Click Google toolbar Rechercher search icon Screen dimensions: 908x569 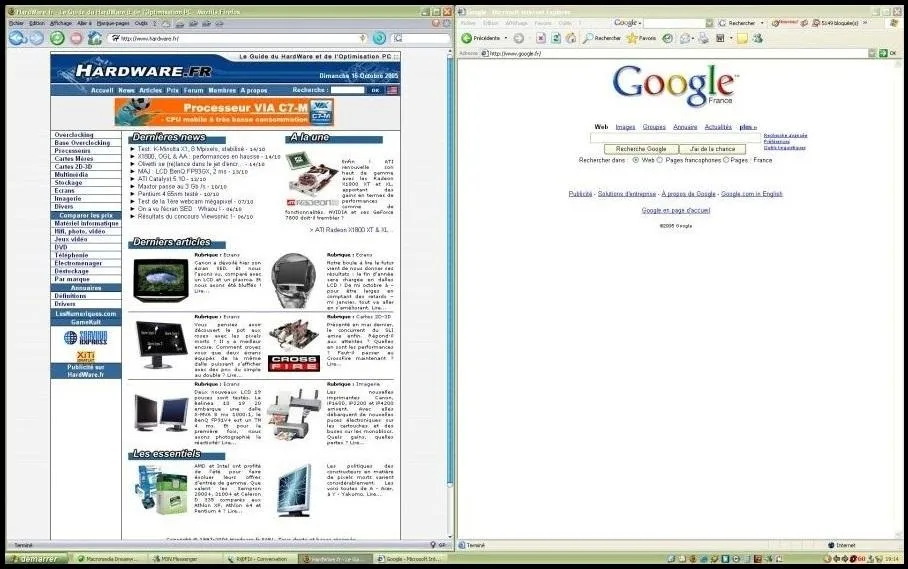click(x=737, y=23)
